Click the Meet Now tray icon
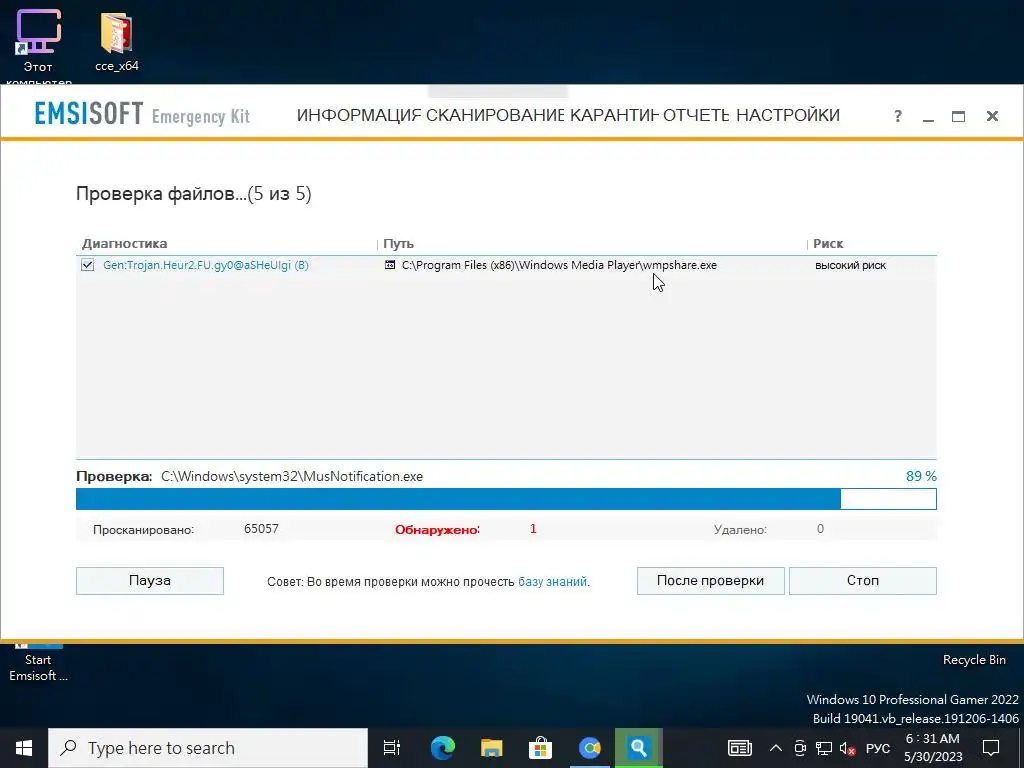This screenshot has height=768, width=1024. coord(800,748)
